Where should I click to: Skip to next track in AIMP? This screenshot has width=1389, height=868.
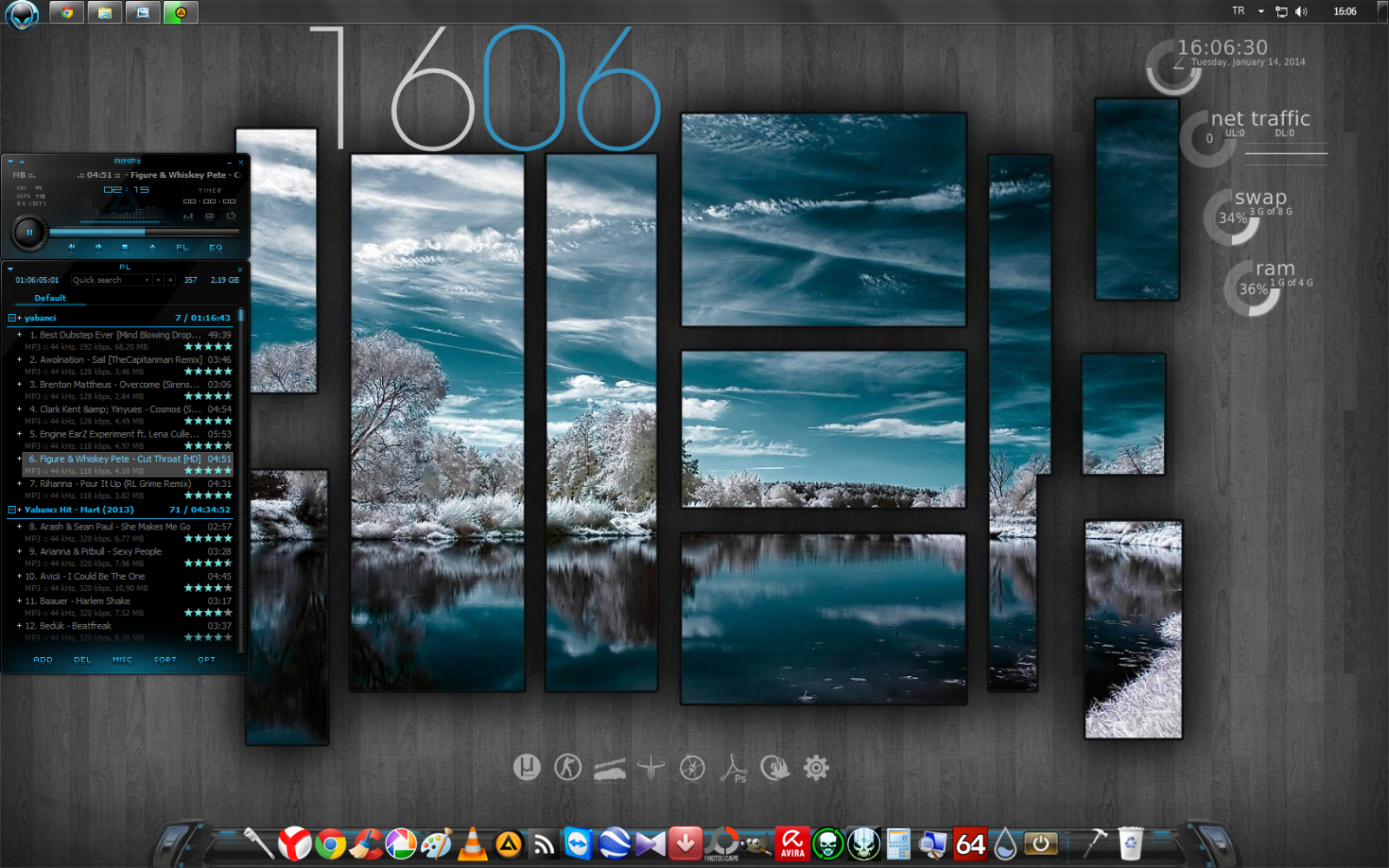pyautogui.click(x=98, y=247)
